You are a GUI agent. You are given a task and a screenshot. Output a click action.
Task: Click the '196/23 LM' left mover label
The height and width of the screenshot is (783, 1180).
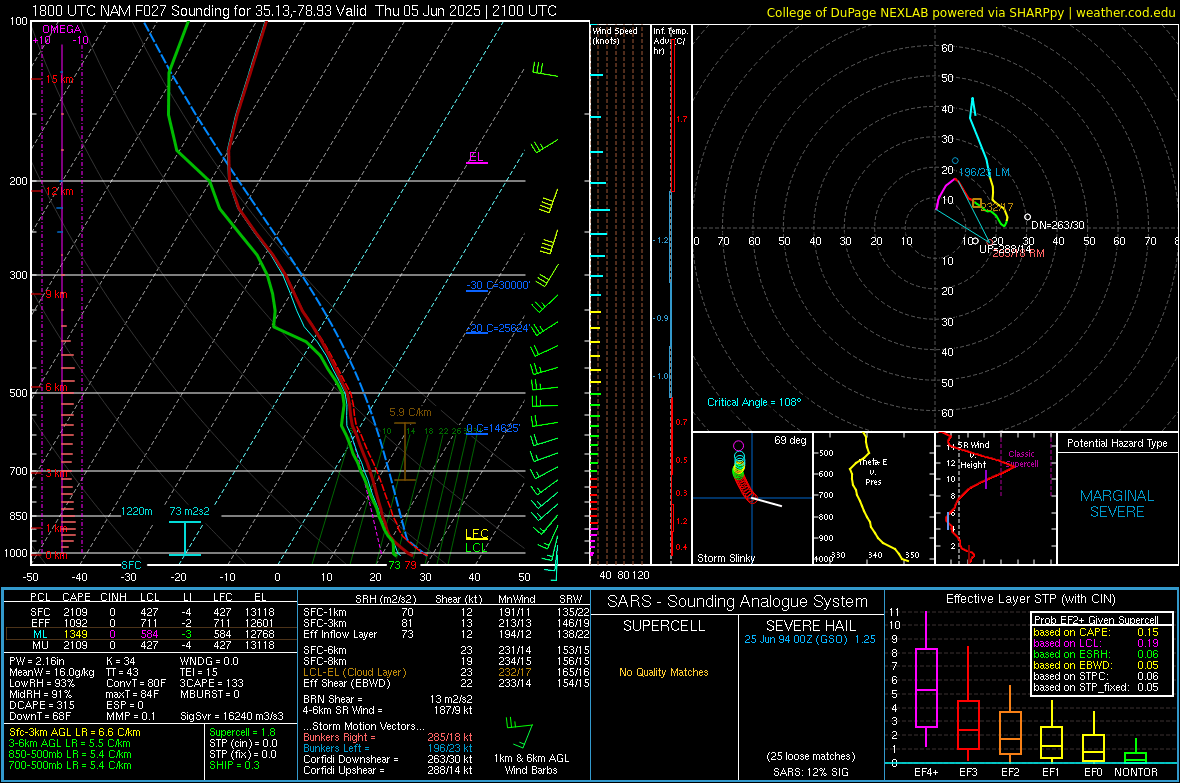point(984,172)
